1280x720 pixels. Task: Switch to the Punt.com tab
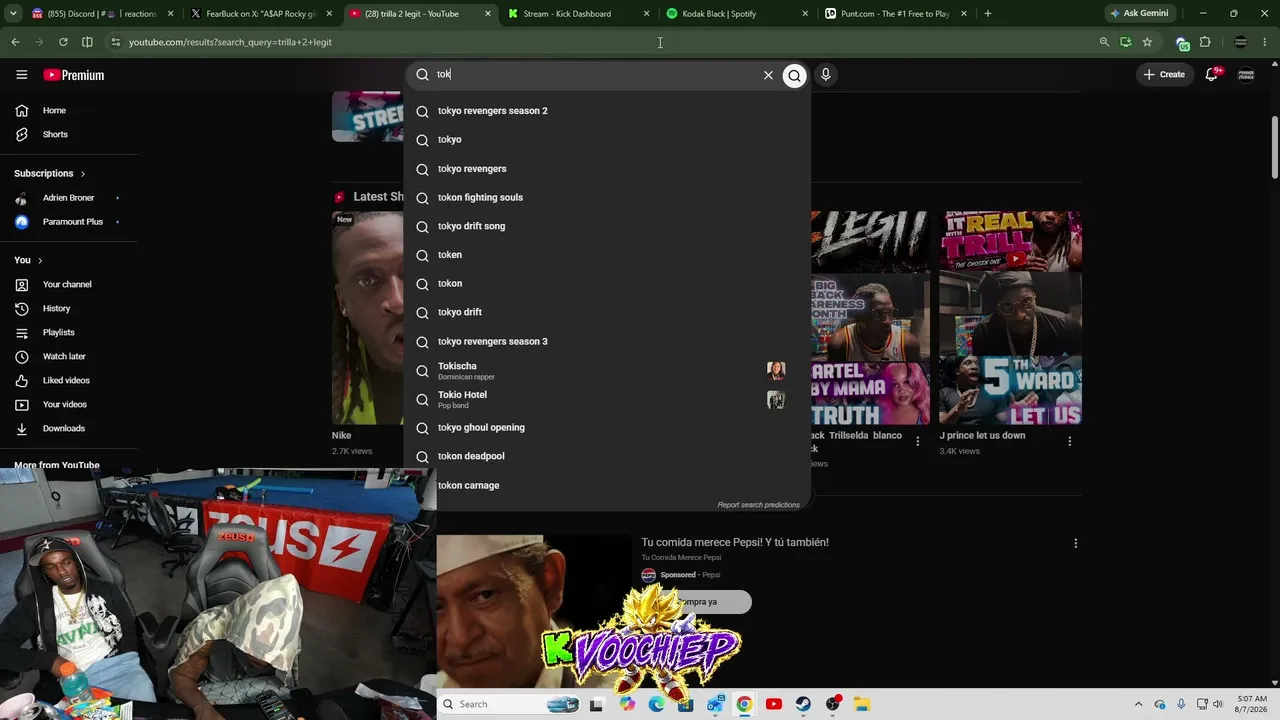[x=896, y=14]
